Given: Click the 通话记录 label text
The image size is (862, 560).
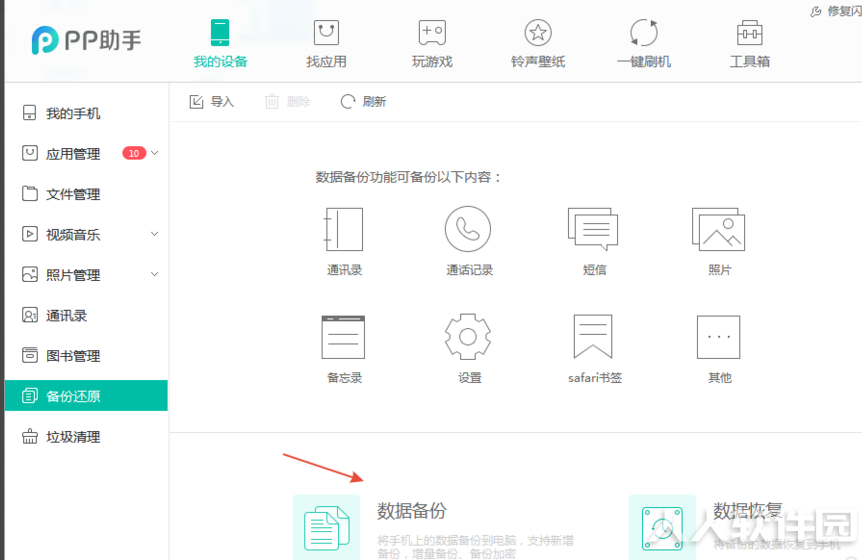Looking at the screenshot, I should [469, 270].
